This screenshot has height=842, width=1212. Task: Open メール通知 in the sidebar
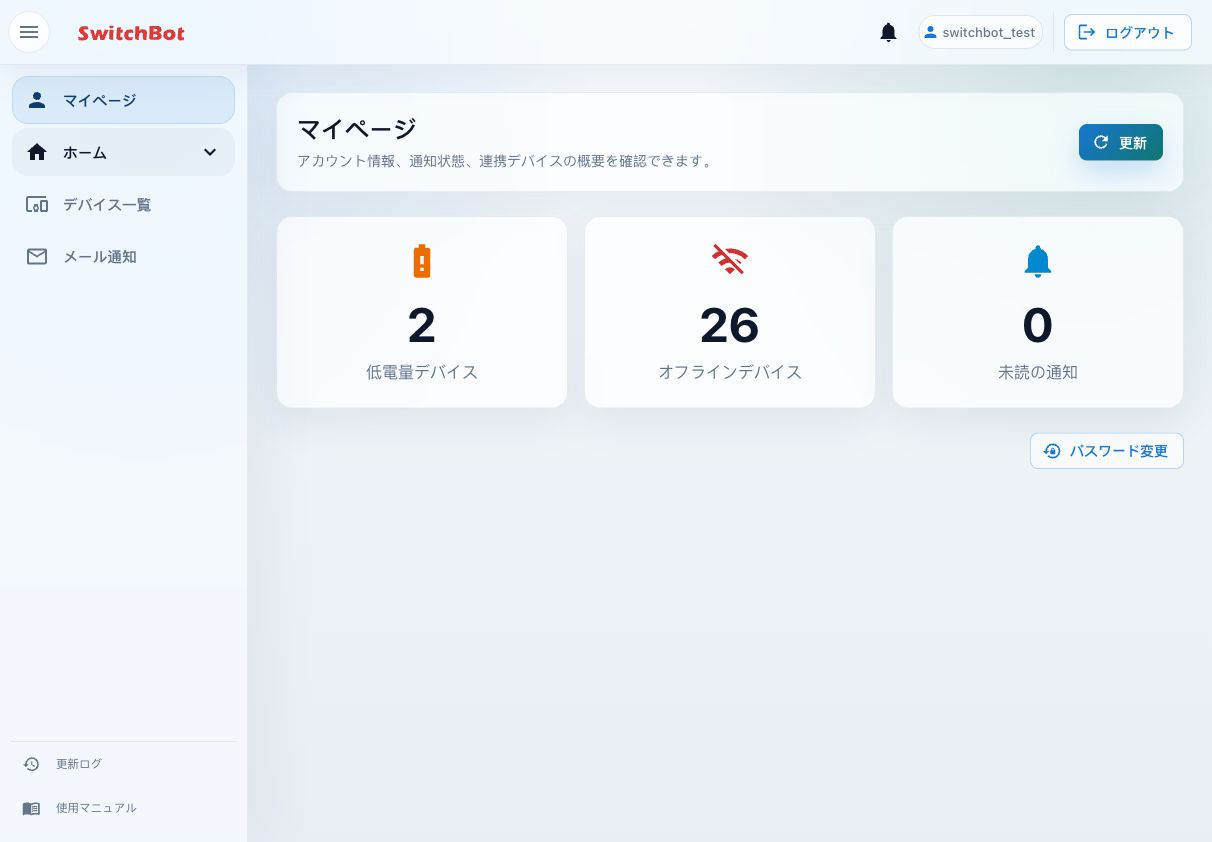point(124,256)
